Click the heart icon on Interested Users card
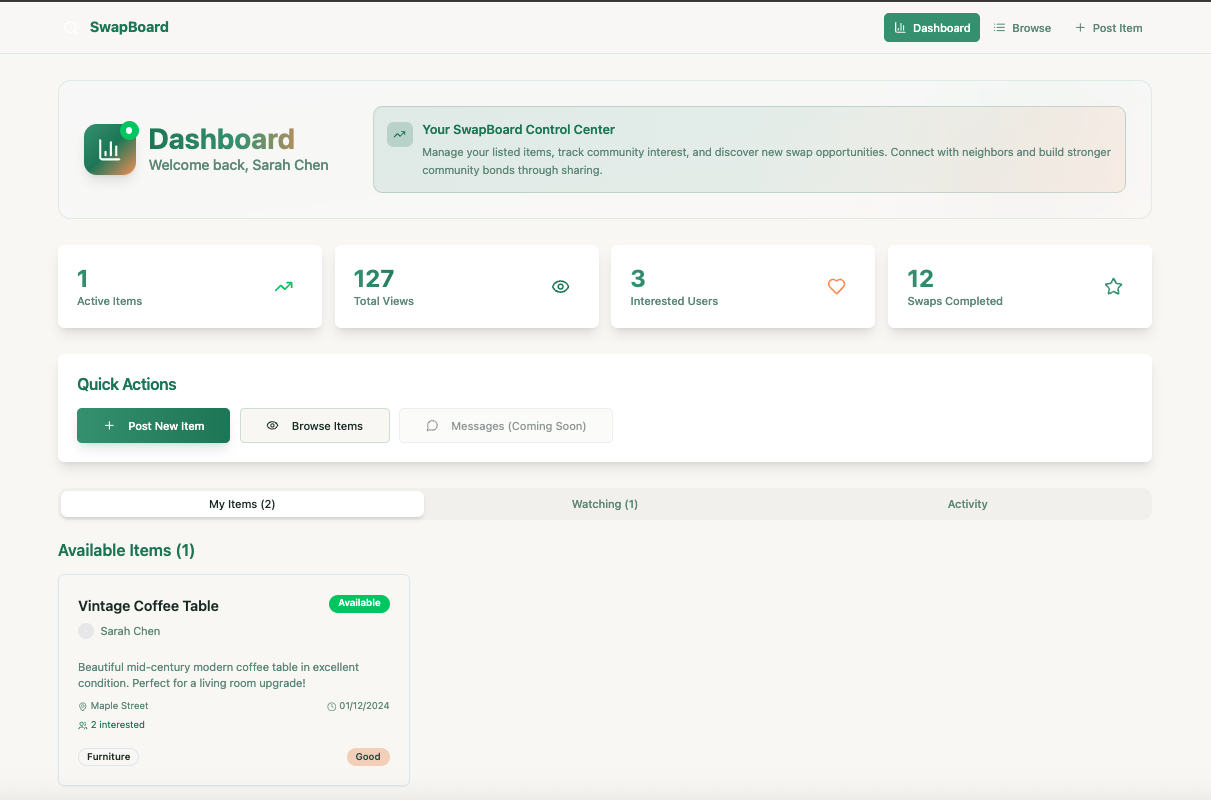1211x800 pixels. (836, 286)
